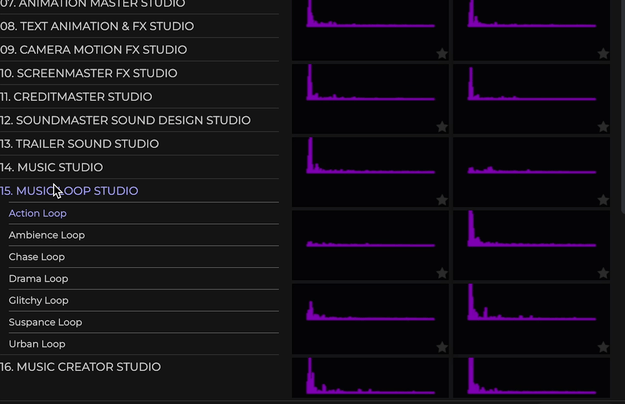625x404 pixels.
Task: Favorite the top-row right waveform clip star
Action: coord(603,53)
